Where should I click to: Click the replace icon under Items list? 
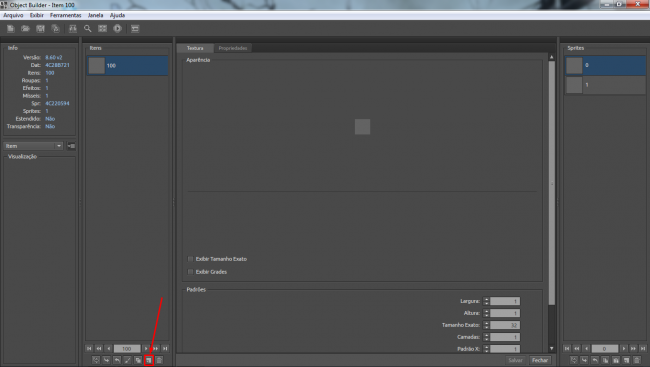(96, 360)
